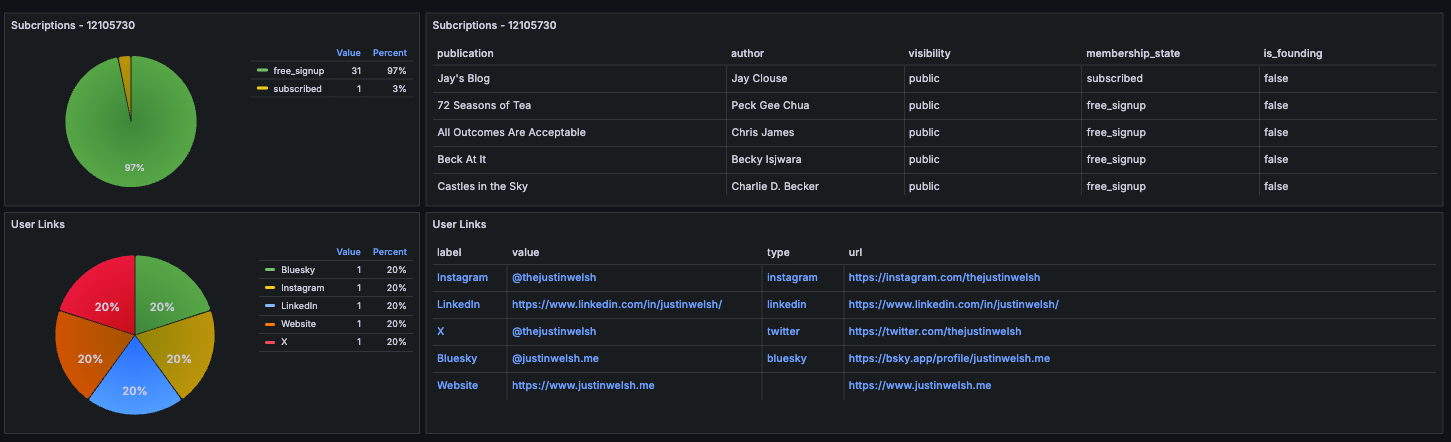Sort User Links table by type column

777,252
